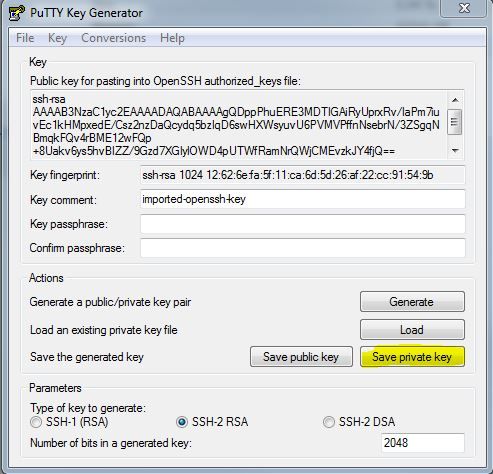The image size is (493, 474).
Task: Open the File menu
Action: [25, 38]
